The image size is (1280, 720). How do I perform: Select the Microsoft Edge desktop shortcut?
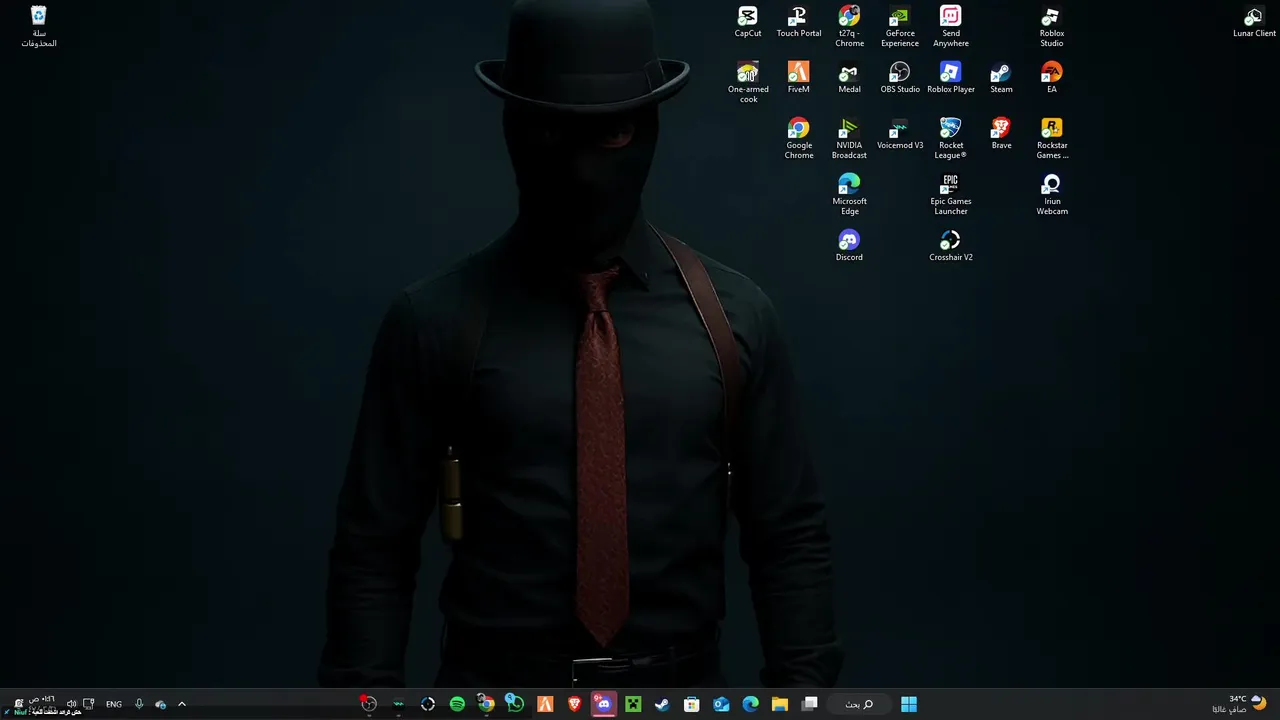click(849, 195)
